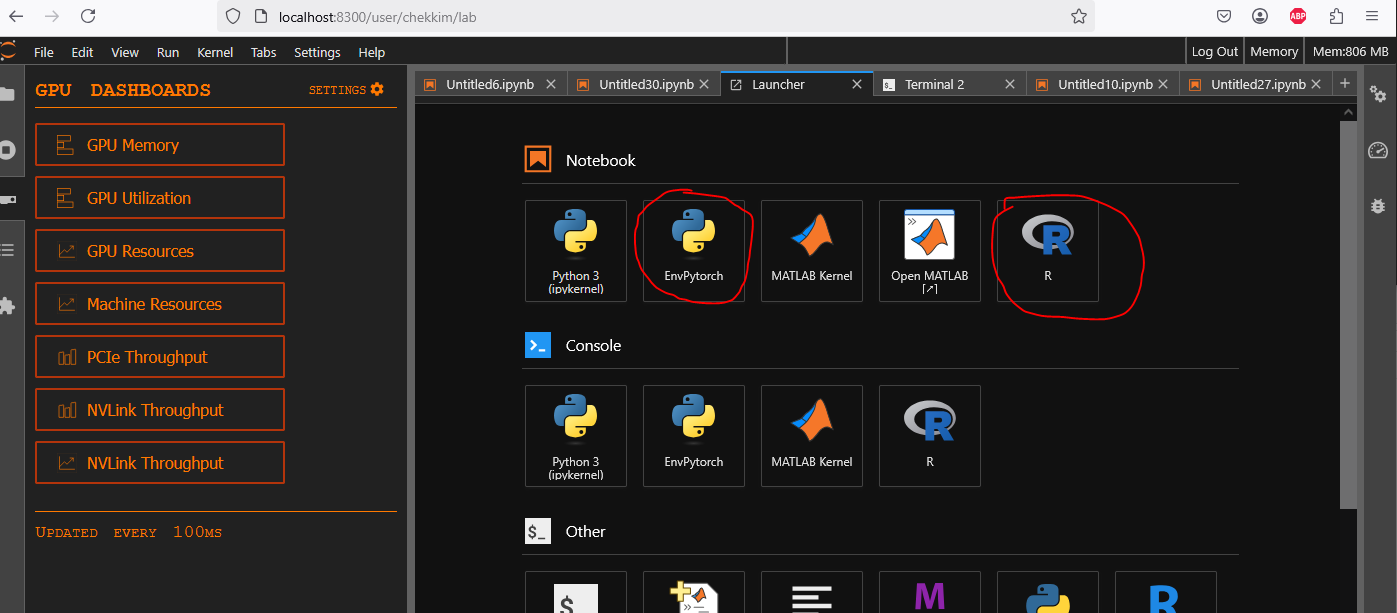Click GPU dashboards Settings gear
The width and height of the screenshot is (1397, 613).
(x=377, y=90)
